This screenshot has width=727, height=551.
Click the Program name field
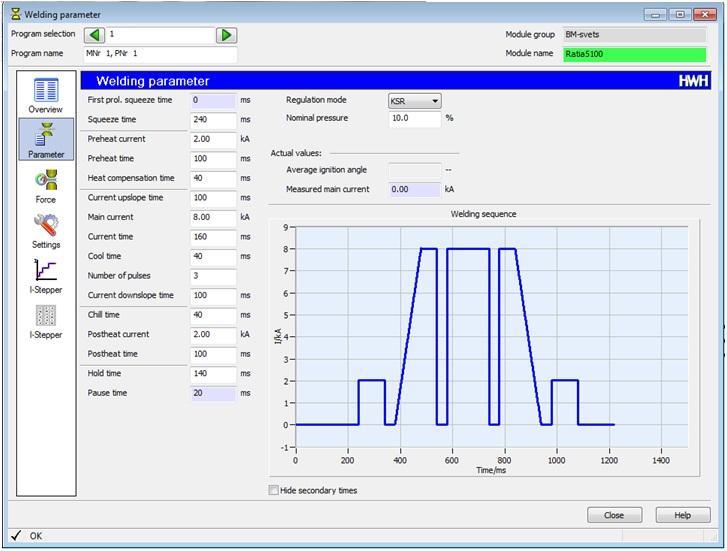tap(160, 54)
